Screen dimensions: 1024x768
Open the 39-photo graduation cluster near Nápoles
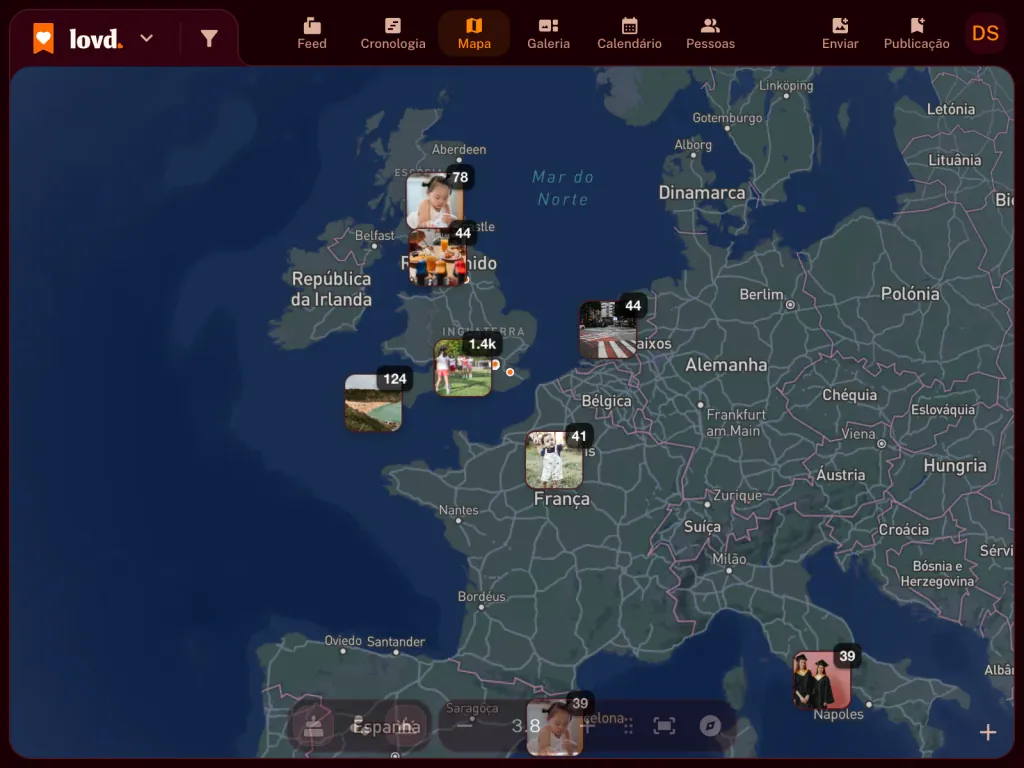click(x=822, y=680)
